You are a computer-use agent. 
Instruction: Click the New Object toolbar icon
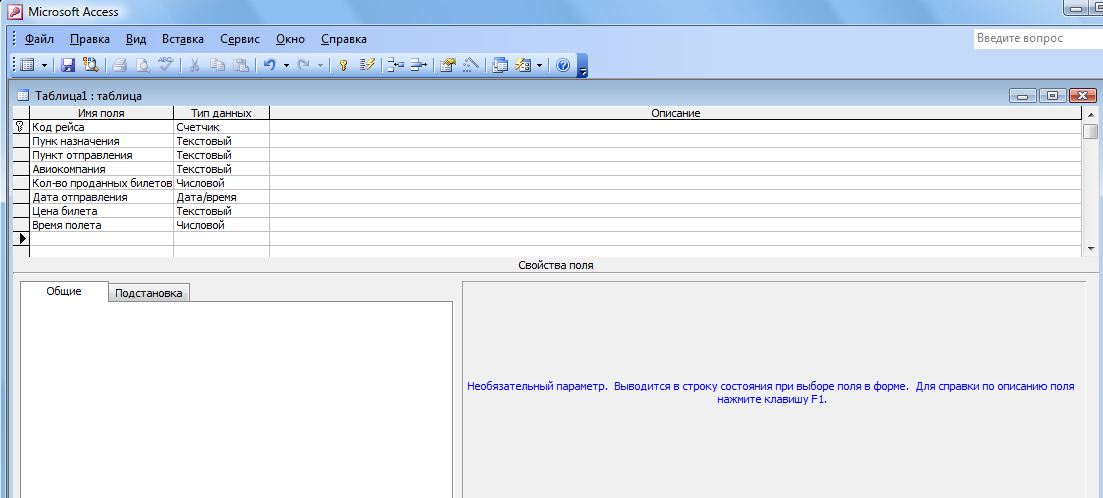tap(523, 65)
